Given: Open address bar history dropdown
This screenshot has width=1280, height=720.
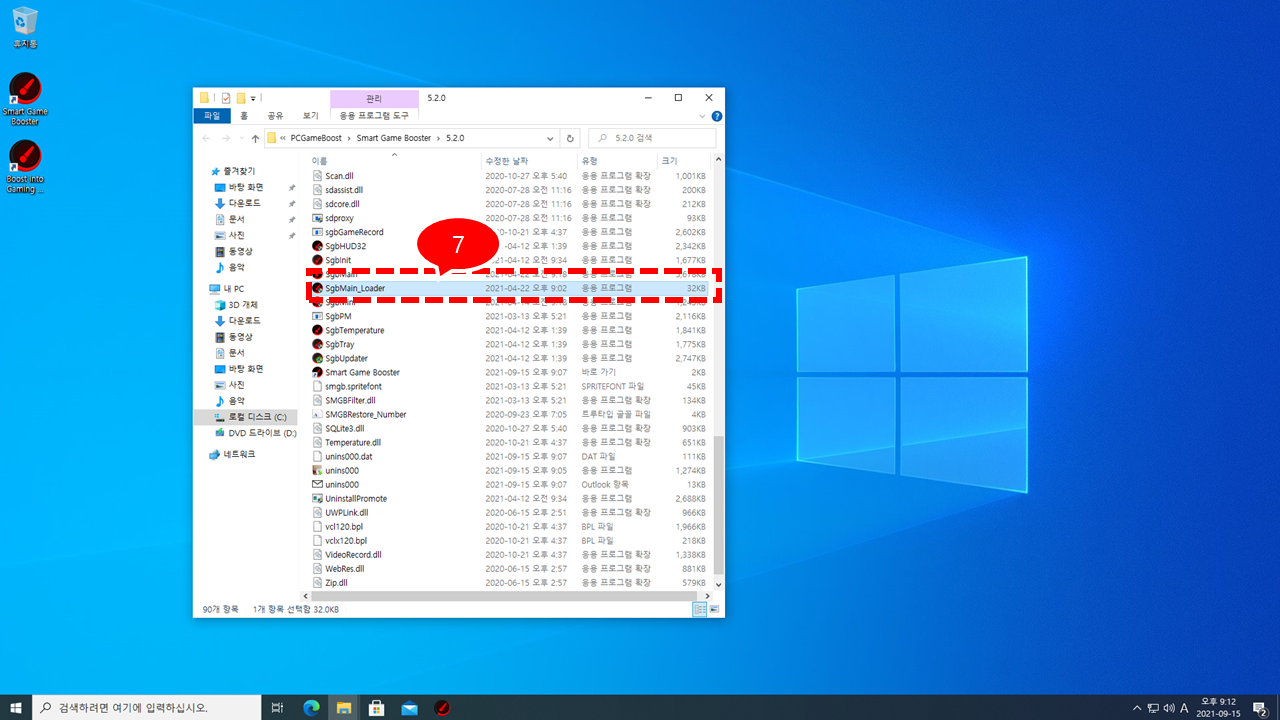Looking at the screenshot, I should click(x=551, y=138).
